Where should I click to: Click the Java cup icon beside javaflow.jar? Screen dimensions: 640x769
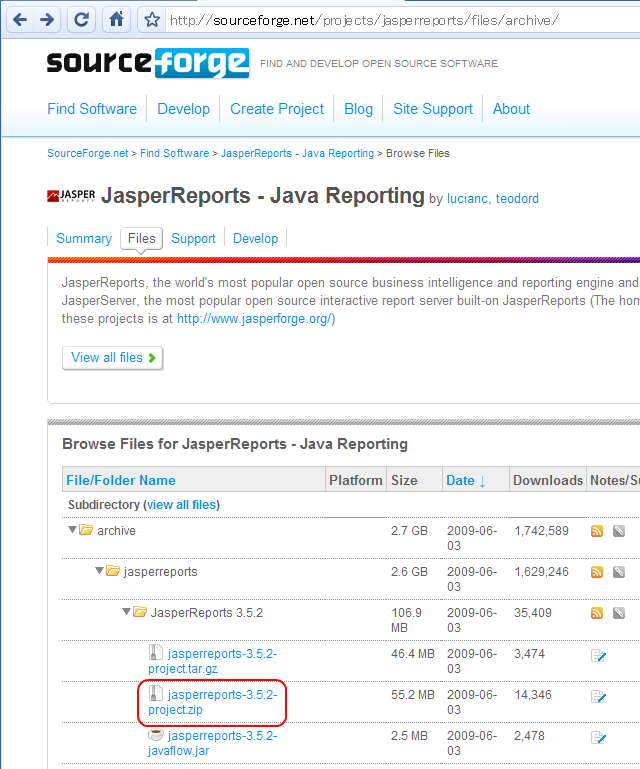click(155, 735)
